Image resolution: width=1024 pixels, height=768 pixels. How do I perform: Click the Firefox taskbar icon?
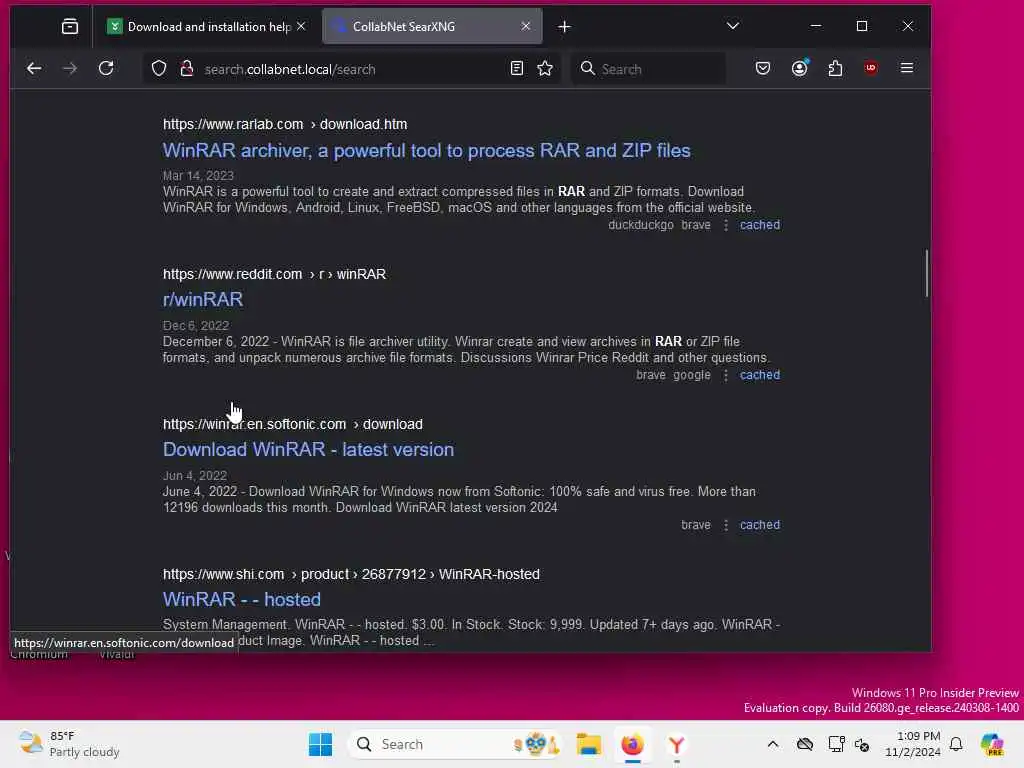632,744
